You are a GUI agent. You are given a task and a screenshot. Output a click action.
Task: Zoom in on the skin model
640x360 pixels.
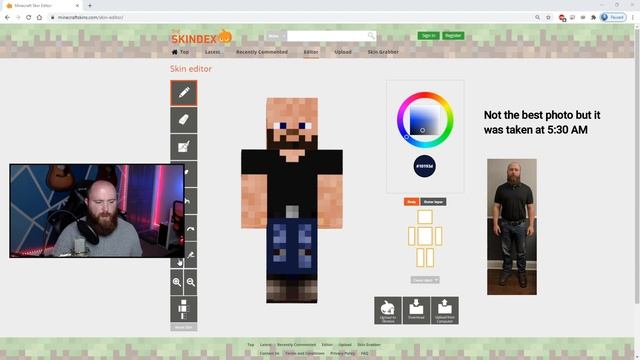[x=177, y=282]
